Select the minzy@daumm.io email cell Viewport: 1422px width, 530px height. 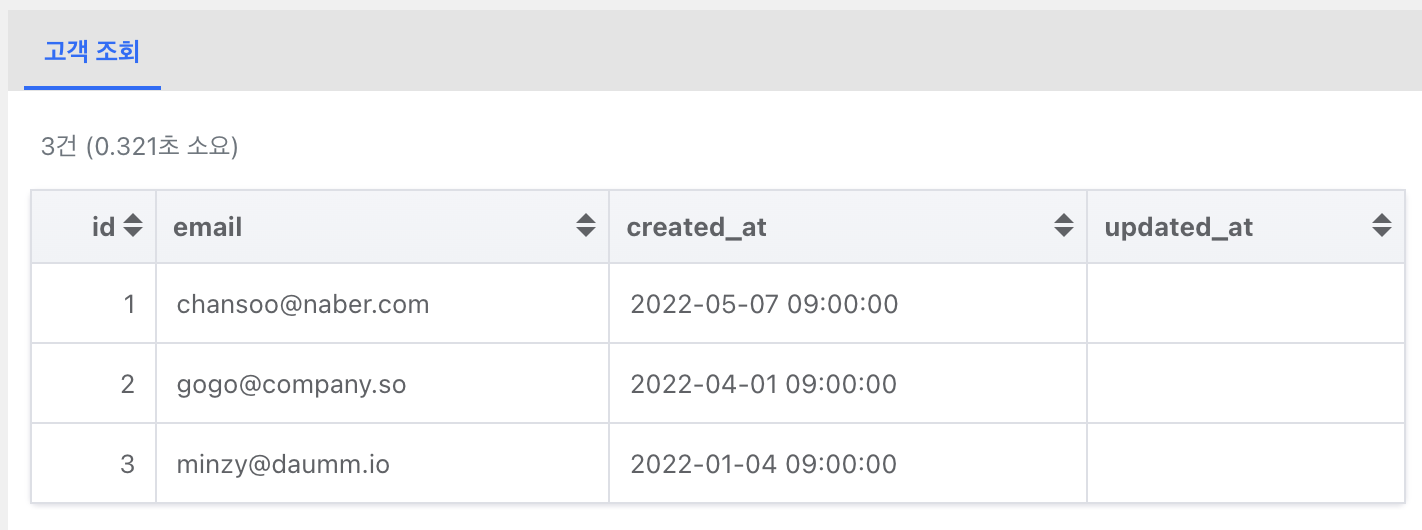pyautogui.click(x=283, y=464)
